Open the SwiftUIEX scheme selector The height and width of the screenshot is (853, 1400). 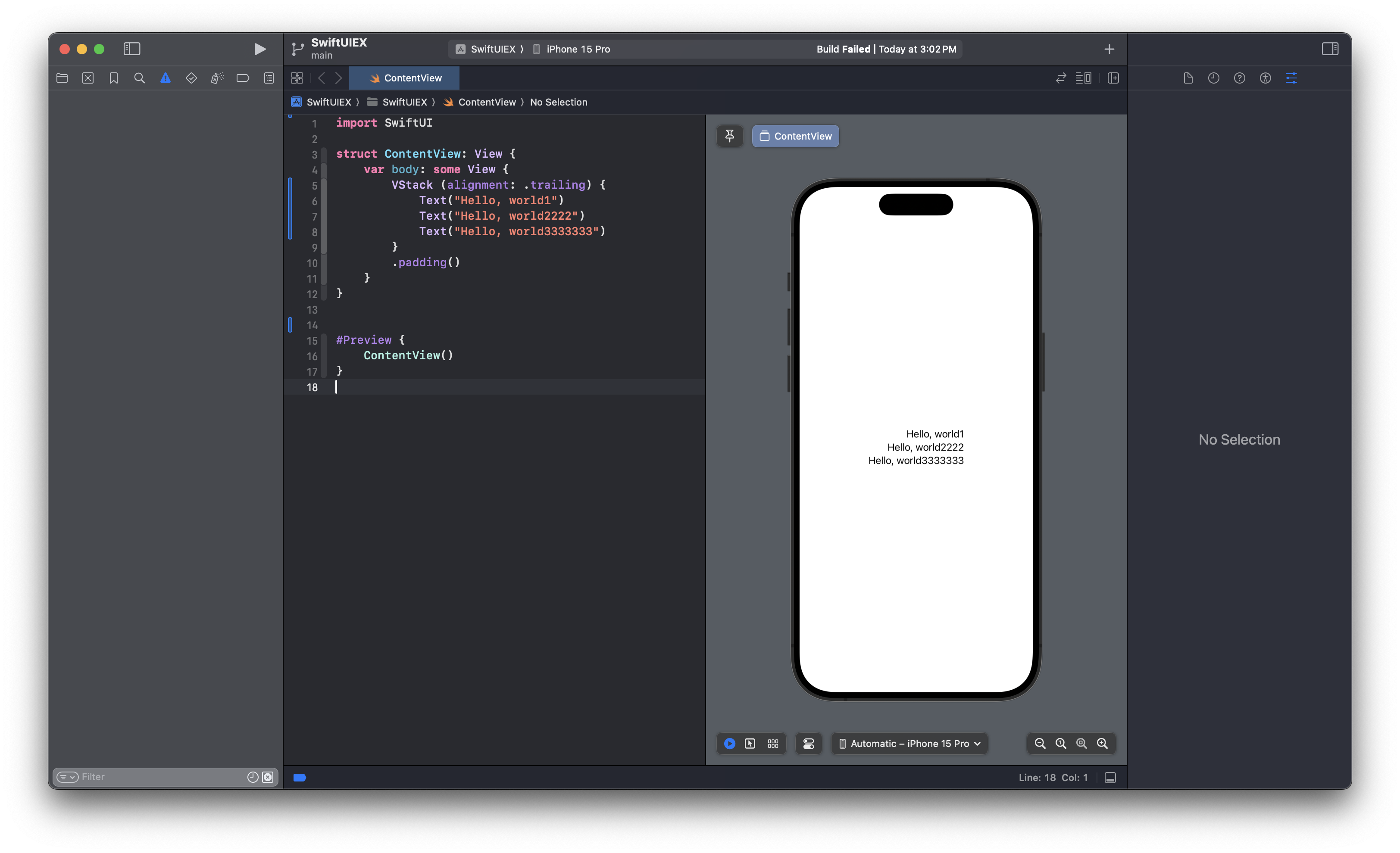[x=492, y=50]
